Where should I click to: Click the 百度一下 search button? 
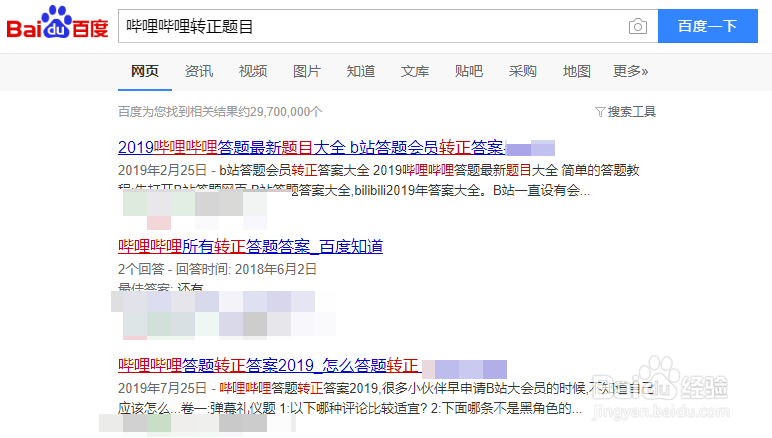(x=708, y=26)
